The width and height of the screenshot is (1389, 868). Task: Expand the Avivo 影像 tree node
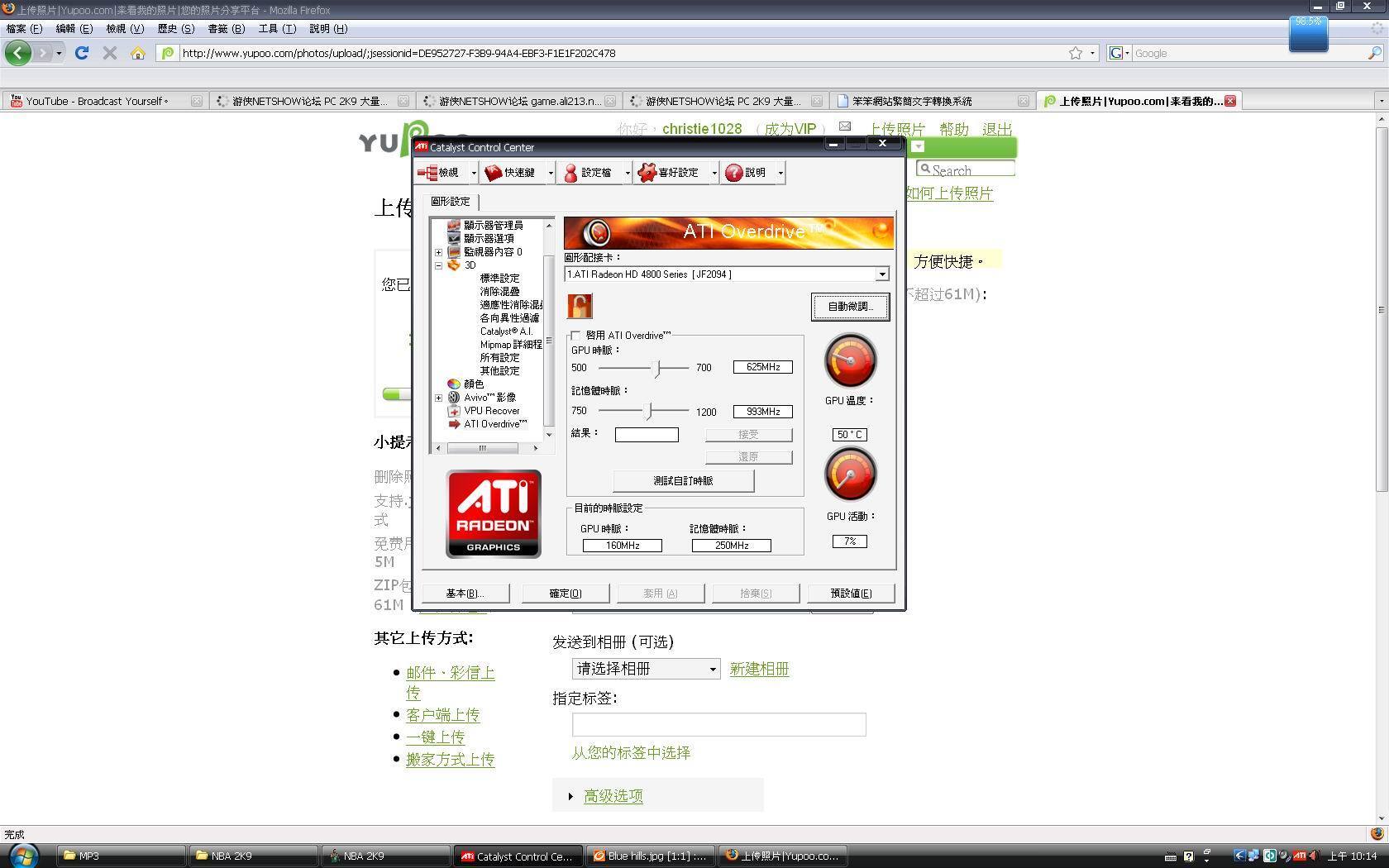[438, 398]
